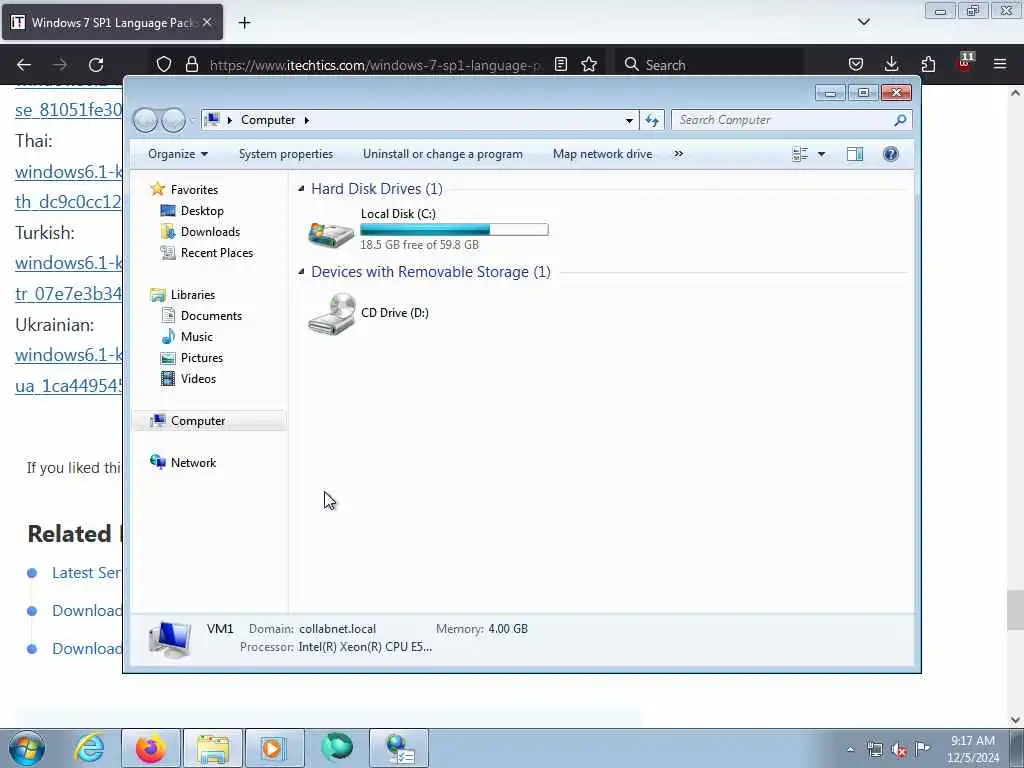Open Pictures library
The width and height of the screenshot is (1024, 768).
(202, 358)
